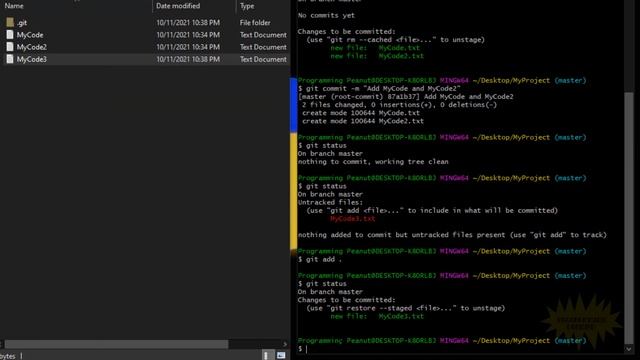Click the .git File folder type cell

point(255,23)
